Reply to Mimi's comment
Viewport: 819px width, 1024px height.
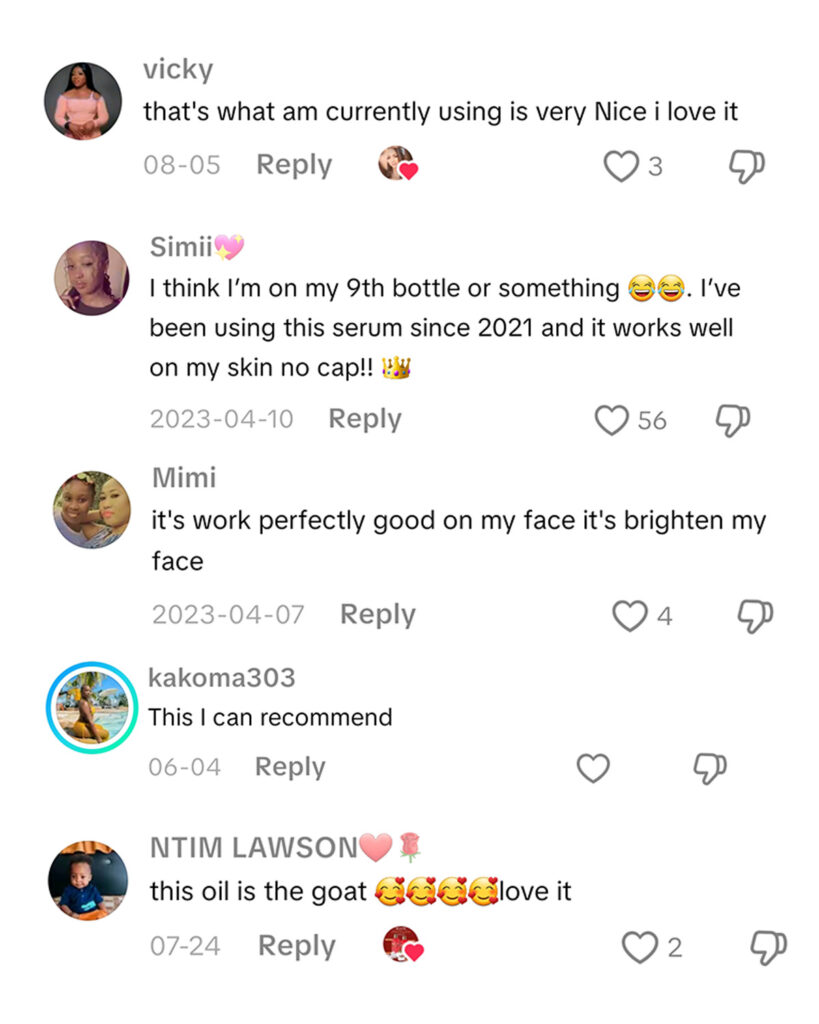[x=377, y=614]
